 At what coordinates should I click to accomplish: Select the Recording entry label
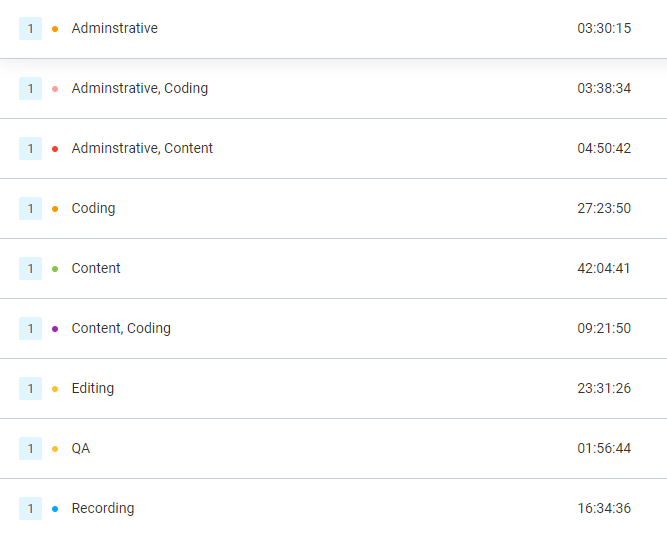pyautogui.click(x=103, y=508)
